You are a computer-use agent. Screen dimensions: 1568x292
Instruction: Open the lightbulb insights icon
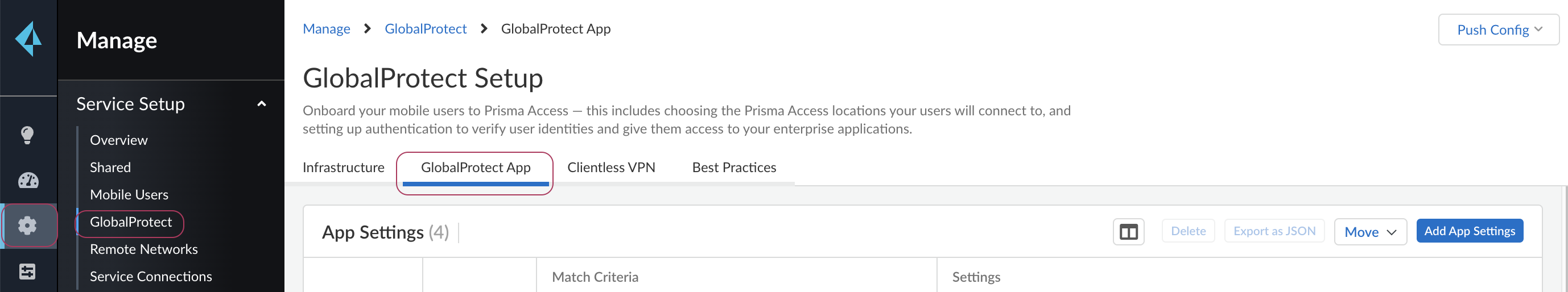(x=27, y=135)
